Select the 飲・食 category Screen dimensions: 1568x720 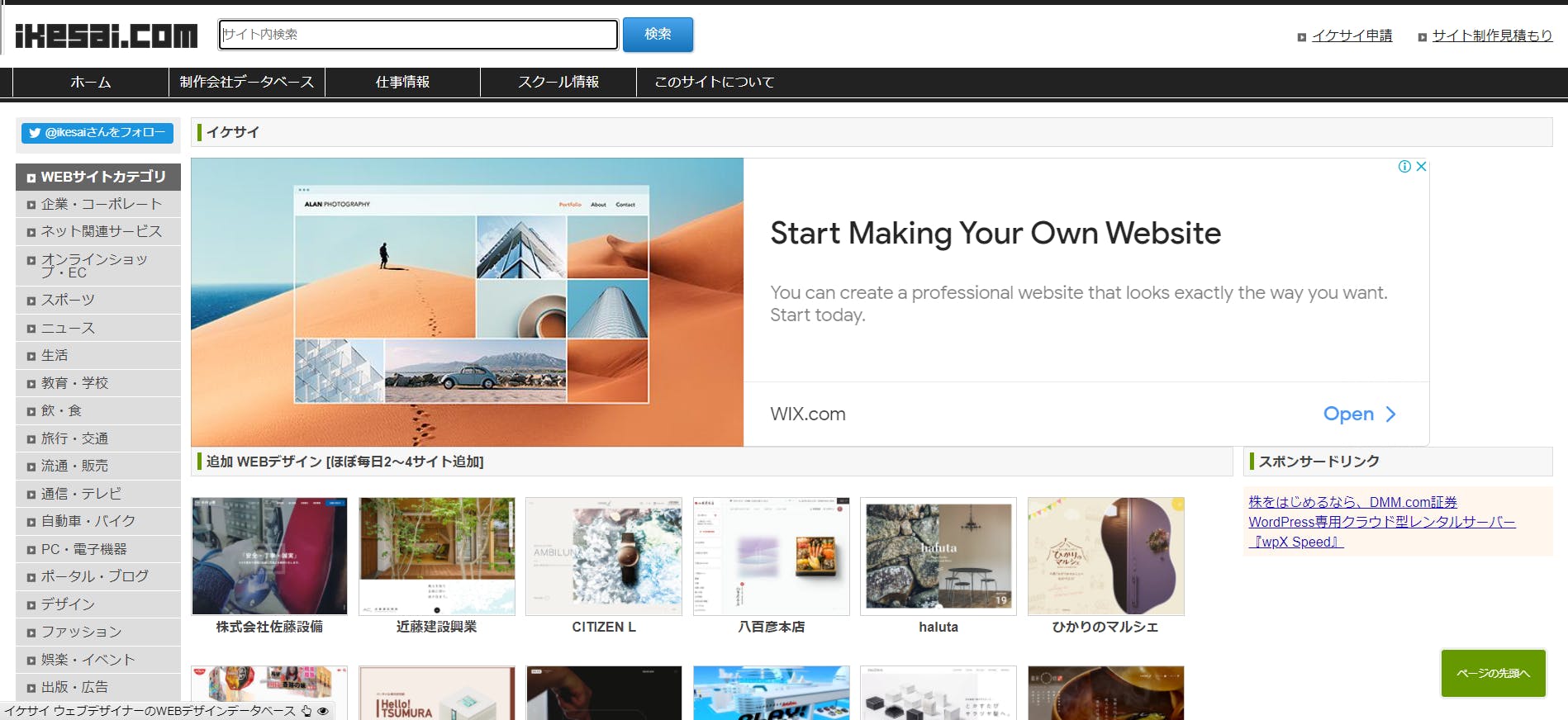98,410
